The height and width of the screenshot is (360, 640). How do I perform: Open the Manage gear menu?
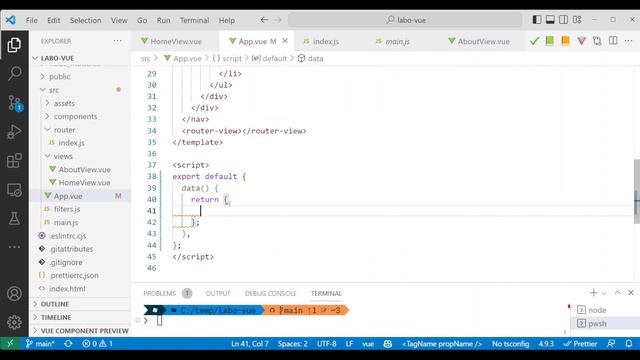(x=14, y=322)
